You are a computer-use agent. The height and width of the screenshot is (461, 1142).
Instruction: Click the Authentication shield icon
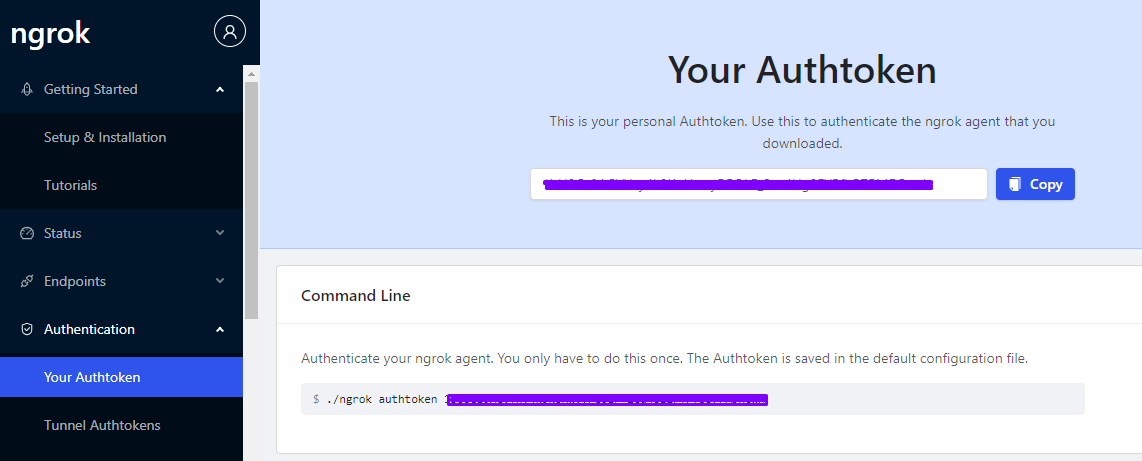pos(27,329)
